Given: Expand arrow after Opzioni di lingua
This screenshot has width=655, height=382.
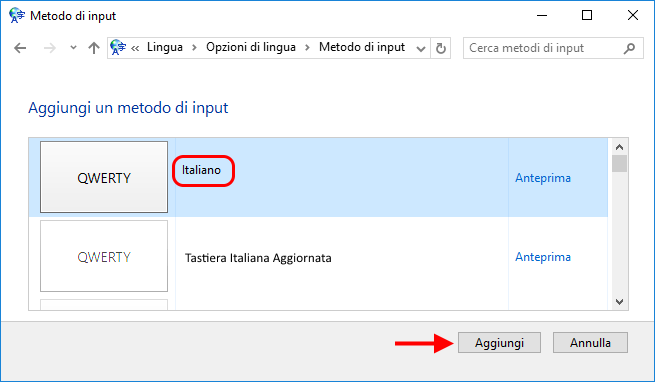Looking at the screenshot, I should coord(307,48).
